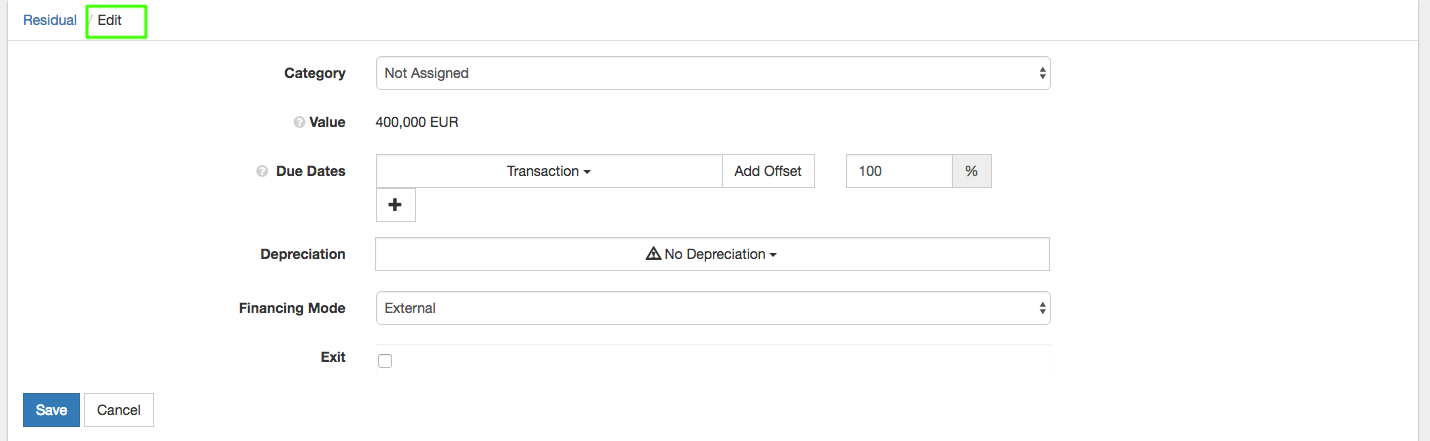The image size is (1430, 441).
Task: Click the caret arrow after No Depreciation
Action: (x=773, y=255)
